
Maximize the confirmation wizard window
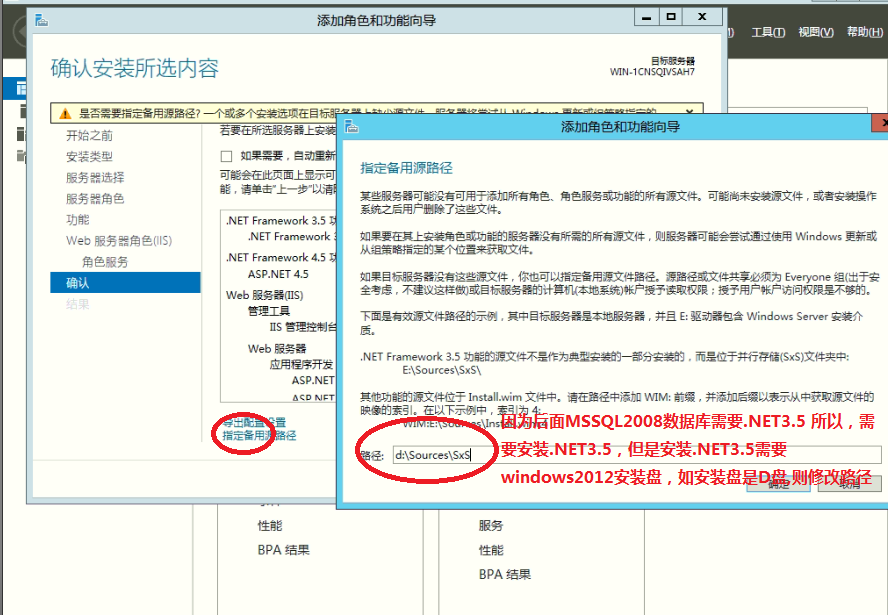click(x=671, y=18)
